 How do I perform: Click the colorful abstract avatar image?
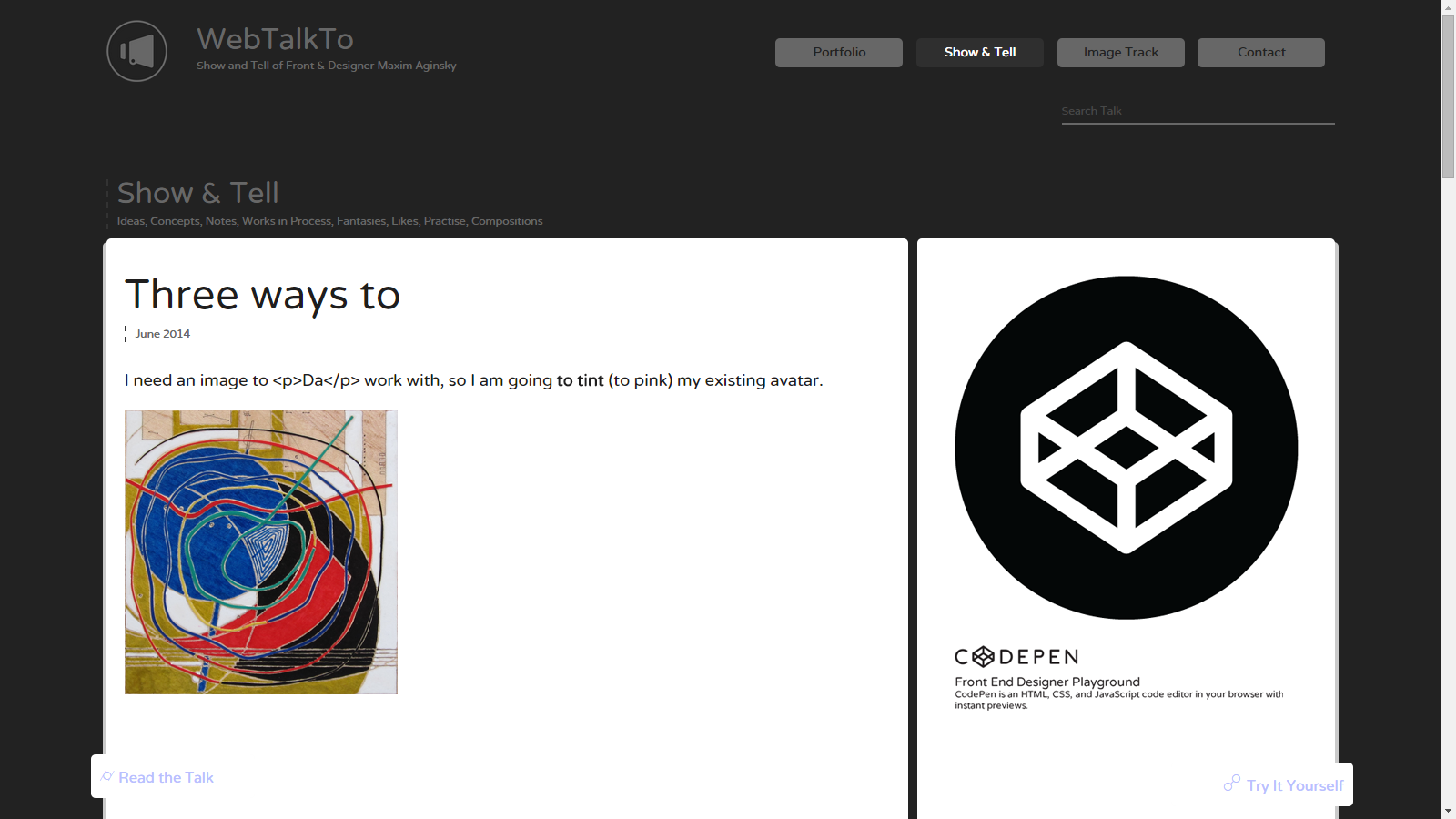pyautogui.click(x=261, y=551)
